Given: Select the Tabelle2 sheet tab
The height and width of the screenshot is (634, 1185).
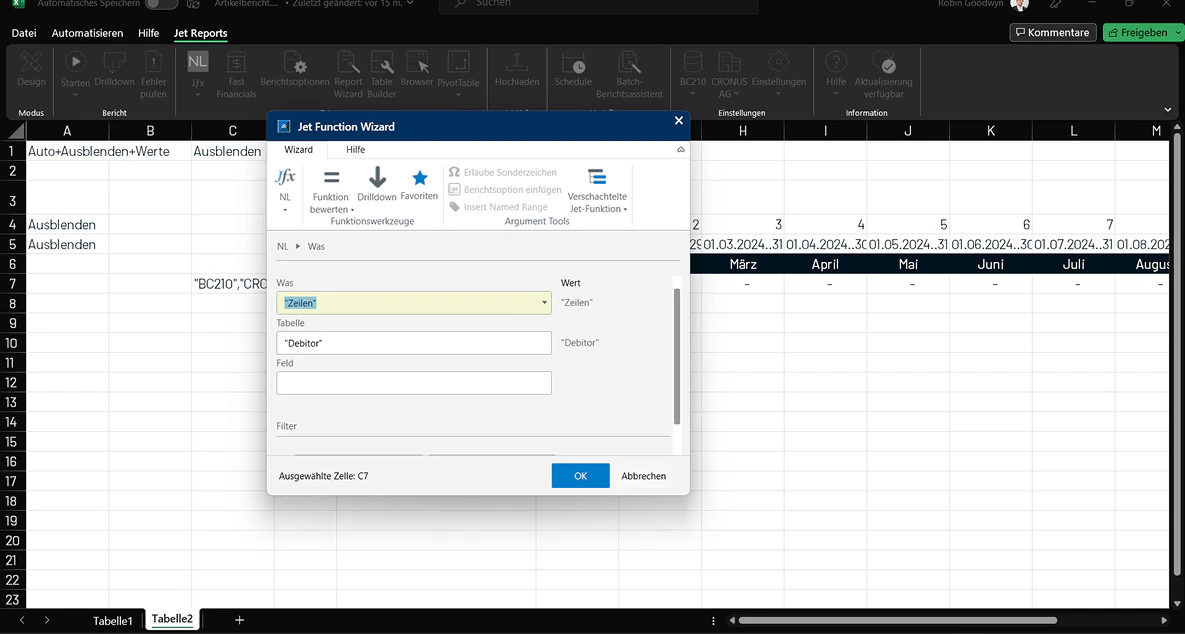Looking at the screenshot, I should [x=172, y=619].
